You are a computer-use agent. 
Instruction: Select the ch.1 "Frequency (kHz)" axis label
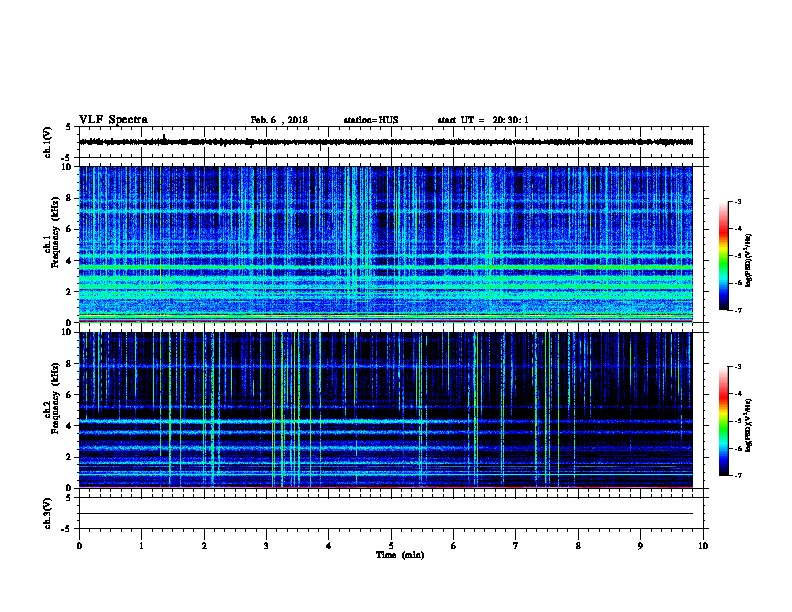tap(55, 232)
